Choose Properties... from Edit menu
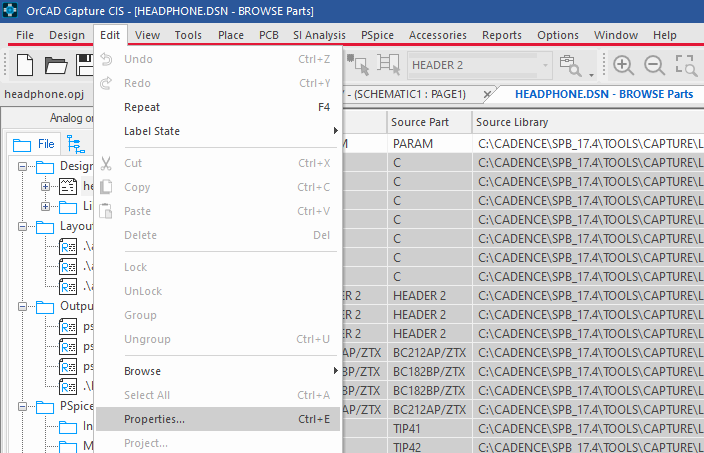The width and height of the screenshot is (704, 453). pos(218,419)
